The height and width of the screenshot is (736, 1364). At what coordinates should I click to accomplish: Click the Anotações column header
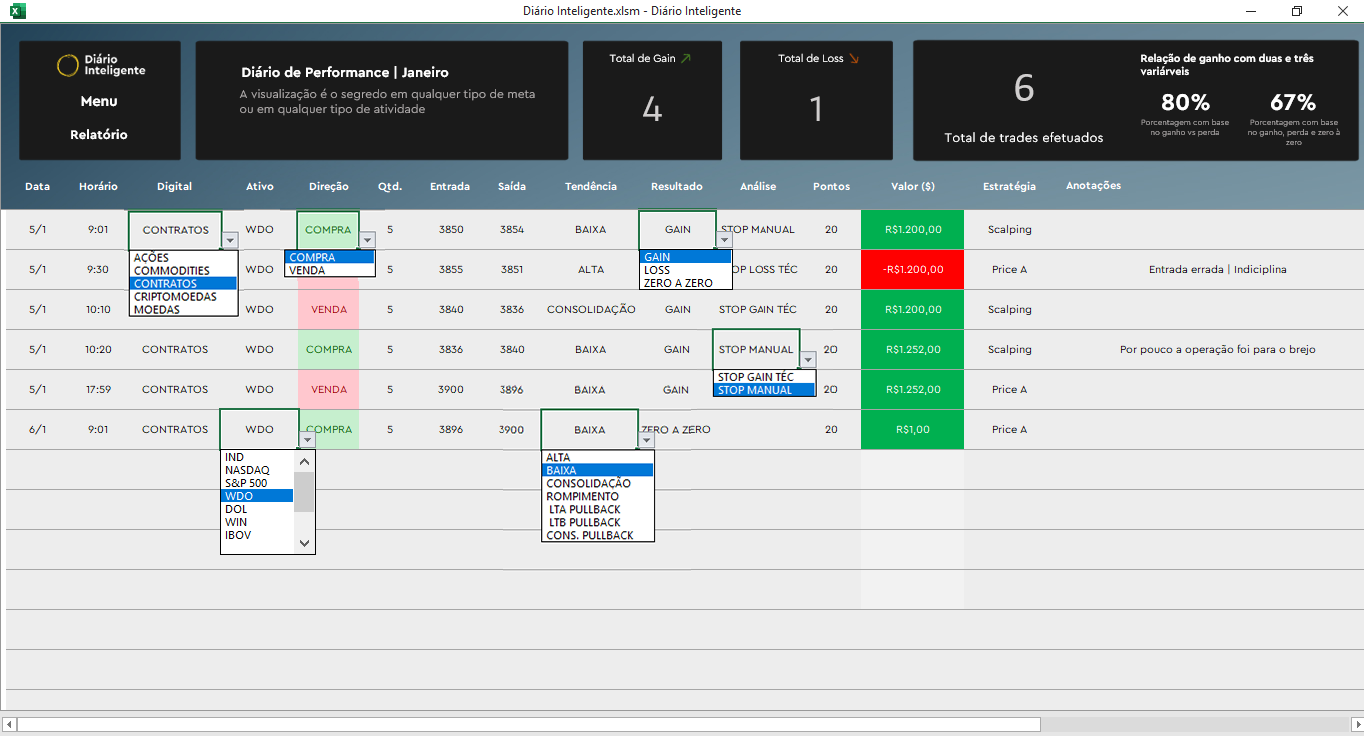[1093, 186]
